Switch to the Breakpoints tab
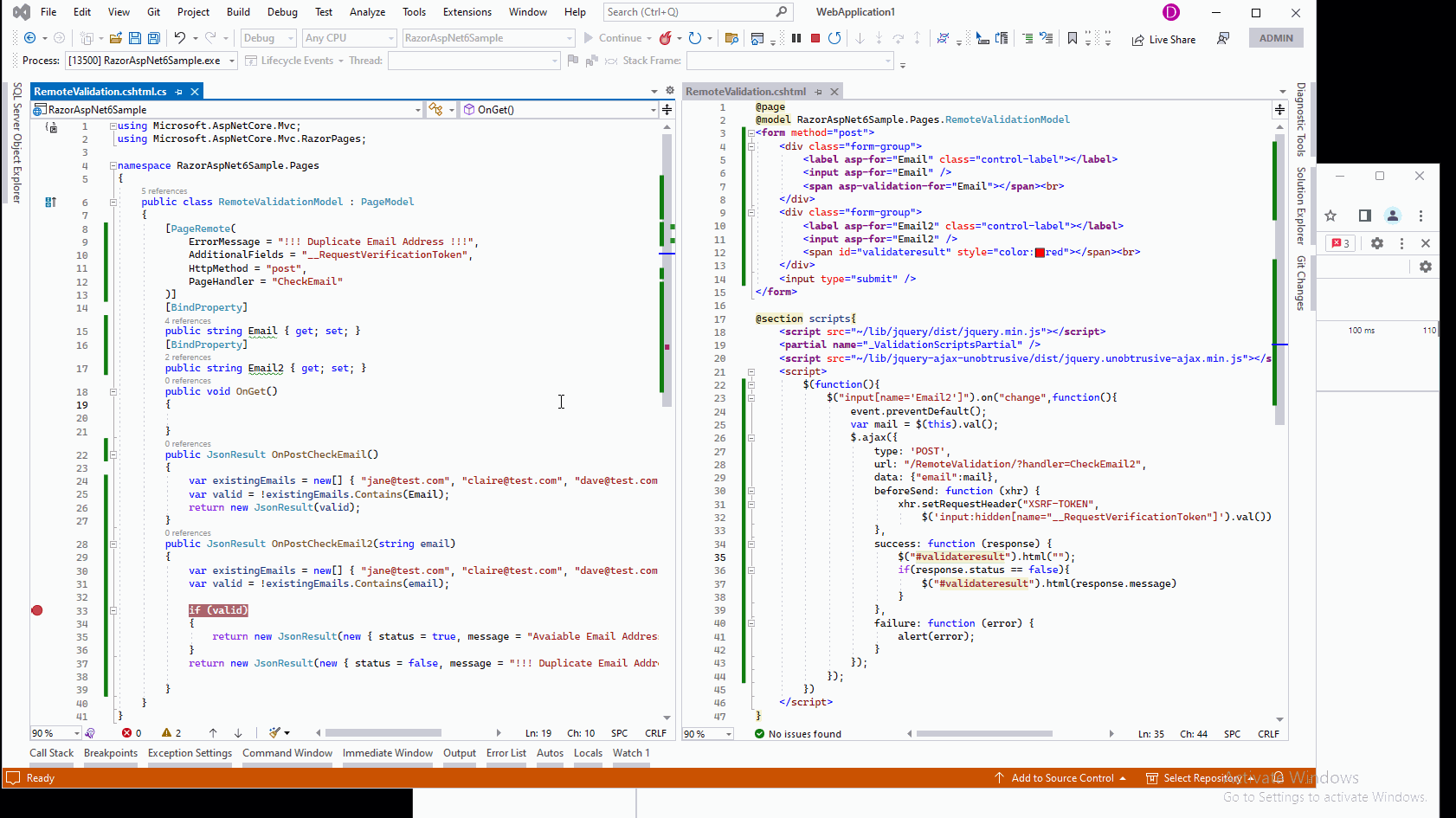Screen dimensions: 1456x818 111,753
